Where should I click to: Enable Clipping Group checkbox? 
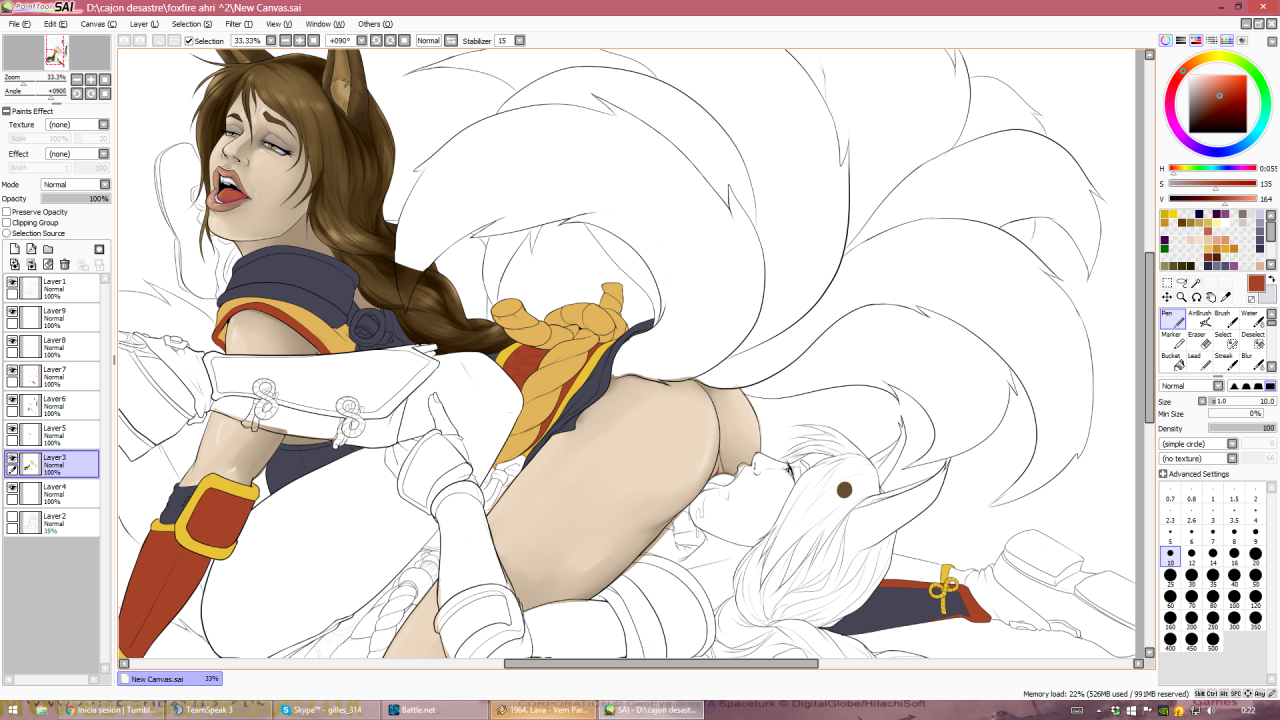point(6,223)
